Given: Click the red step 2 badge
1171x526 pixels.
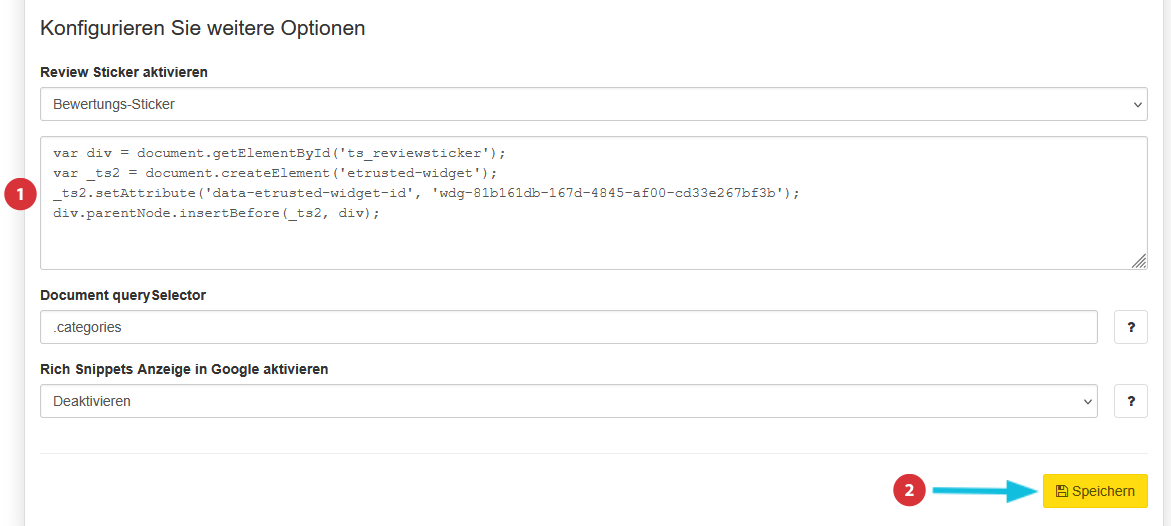Looking at the screenshot, I should [910, 491].
